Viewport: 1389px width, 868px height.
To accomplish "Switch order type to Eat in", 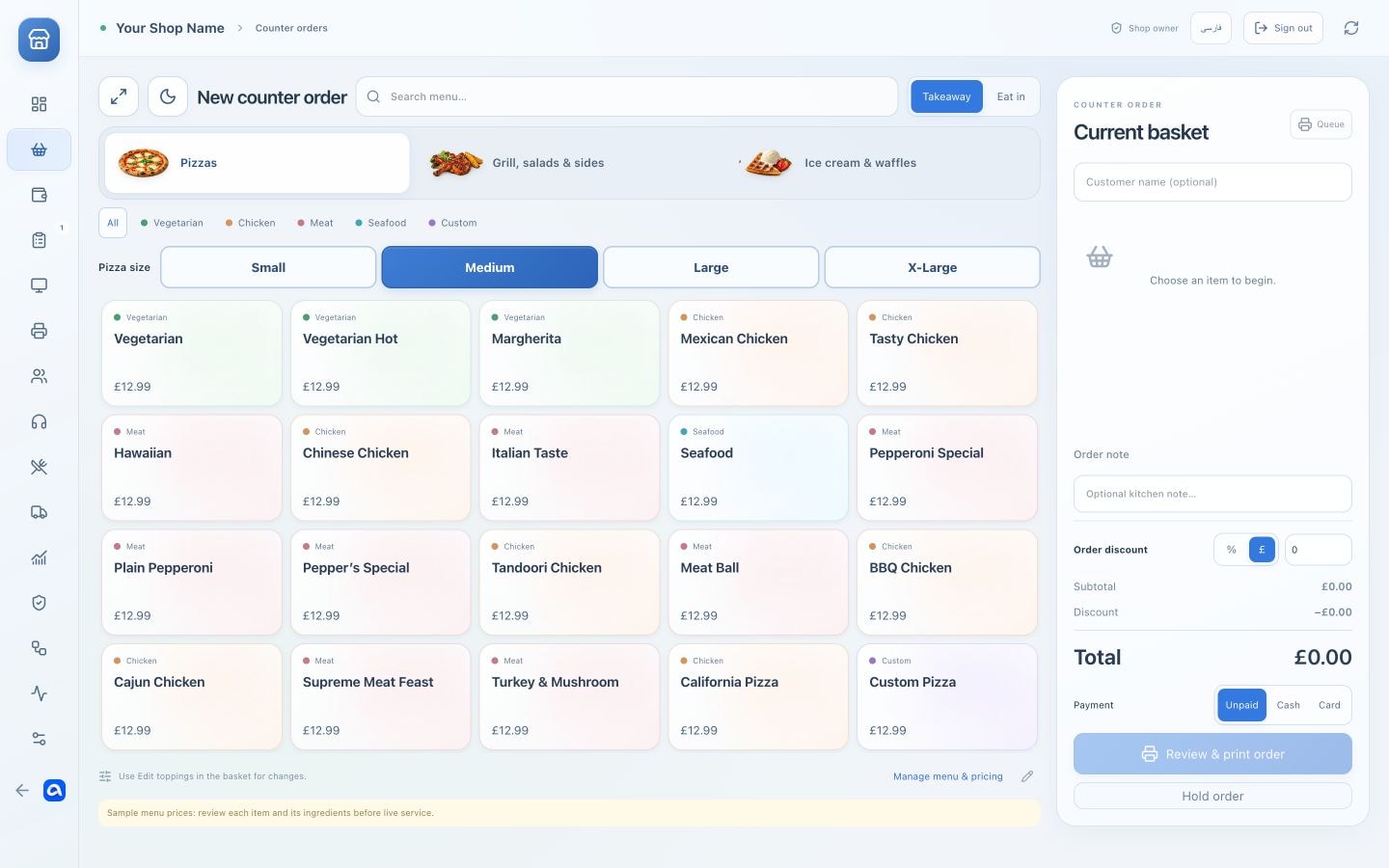I will tap(1011, 96).
